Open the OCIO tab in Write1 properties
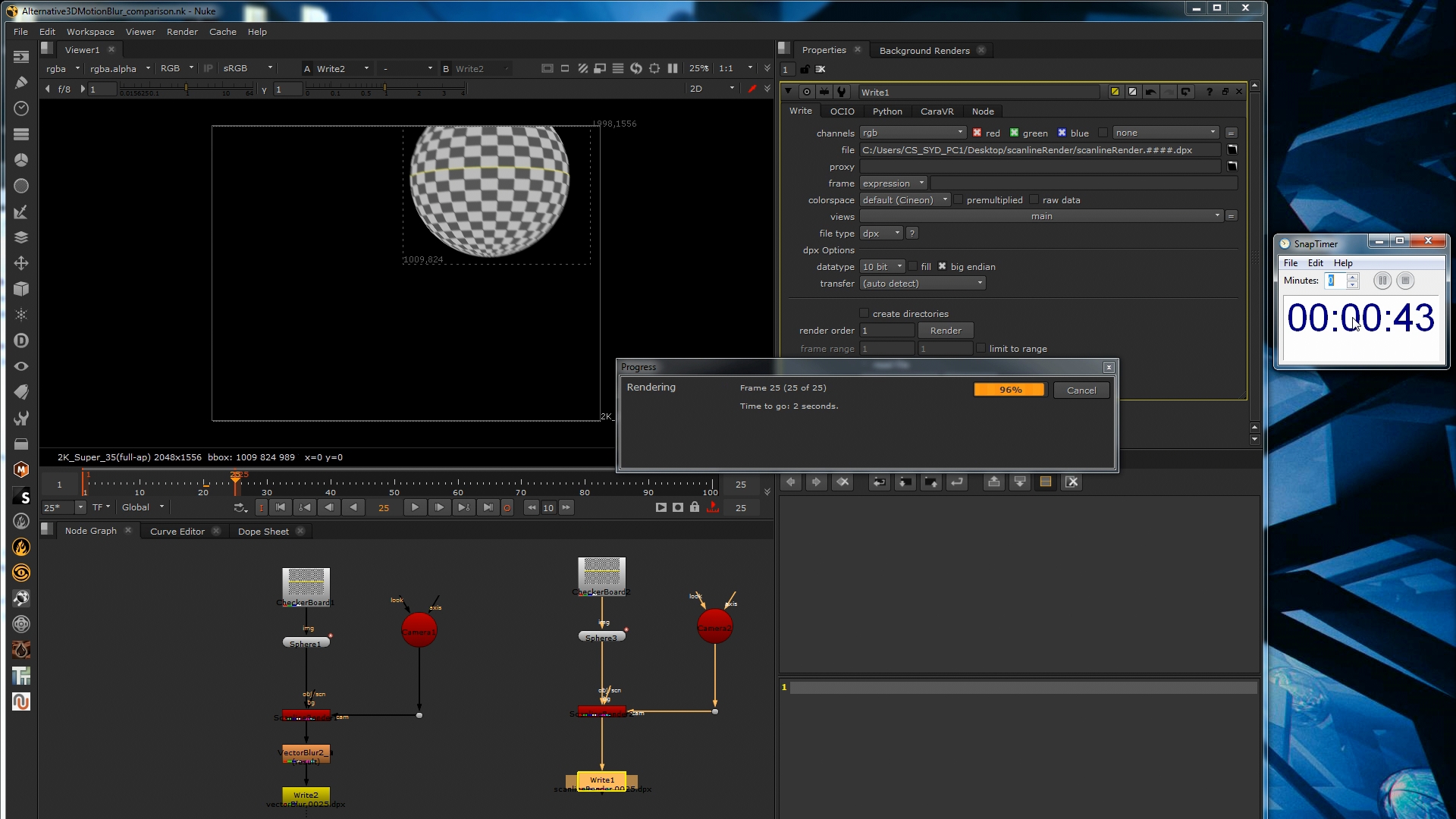The height and width of the screenshot is (819, 1456). pyautogui.click(x=842, y=111)
